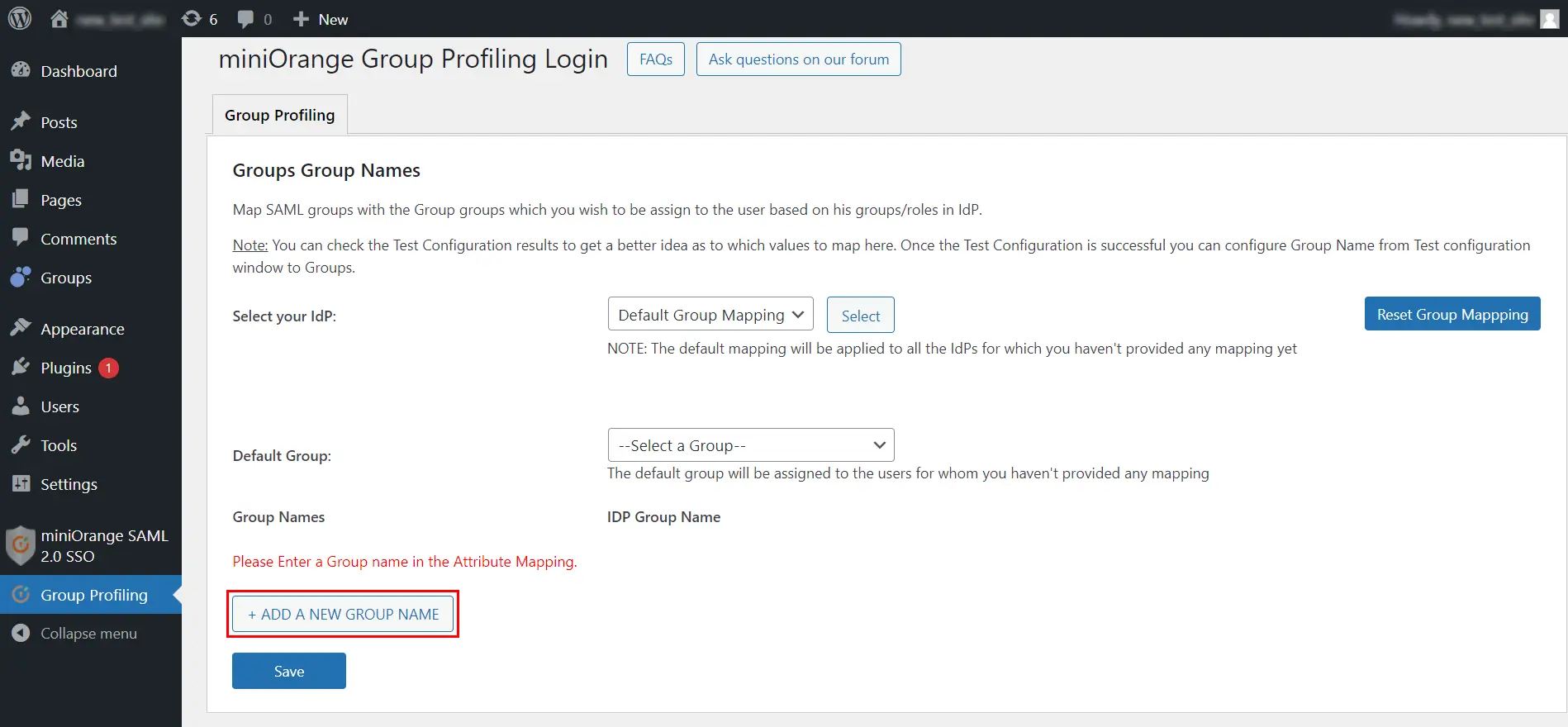Image resolution: width=1568 pixels, height=727 pixels.
Task: Click the underlined Note: text
Action: tap(250, 245)
